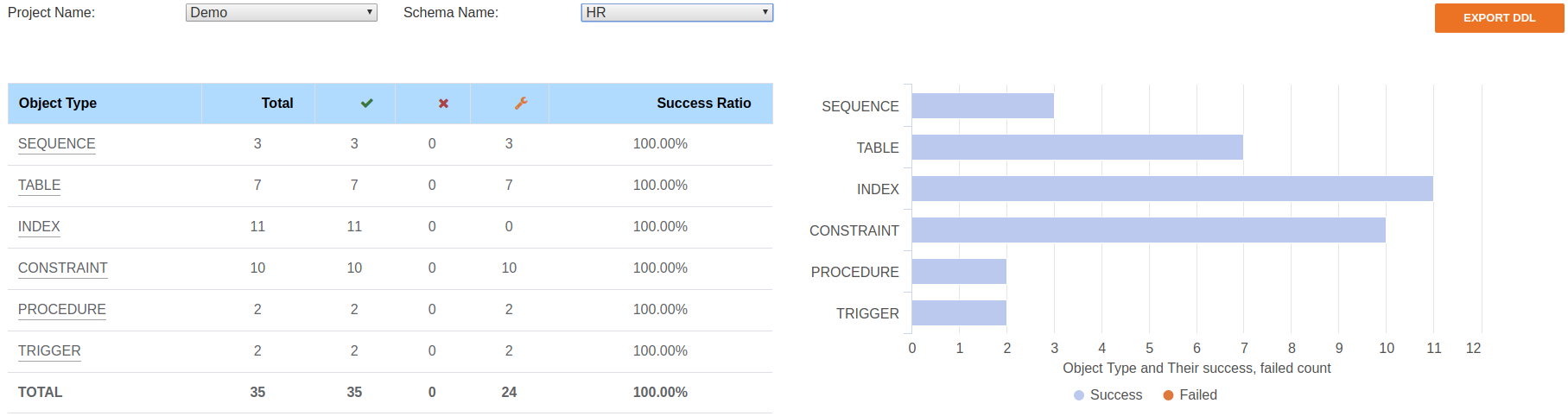Image resolution: width=1568 pixels, height=416 pixels.
Task: Open the TABLE object type link
Action: 39,186
